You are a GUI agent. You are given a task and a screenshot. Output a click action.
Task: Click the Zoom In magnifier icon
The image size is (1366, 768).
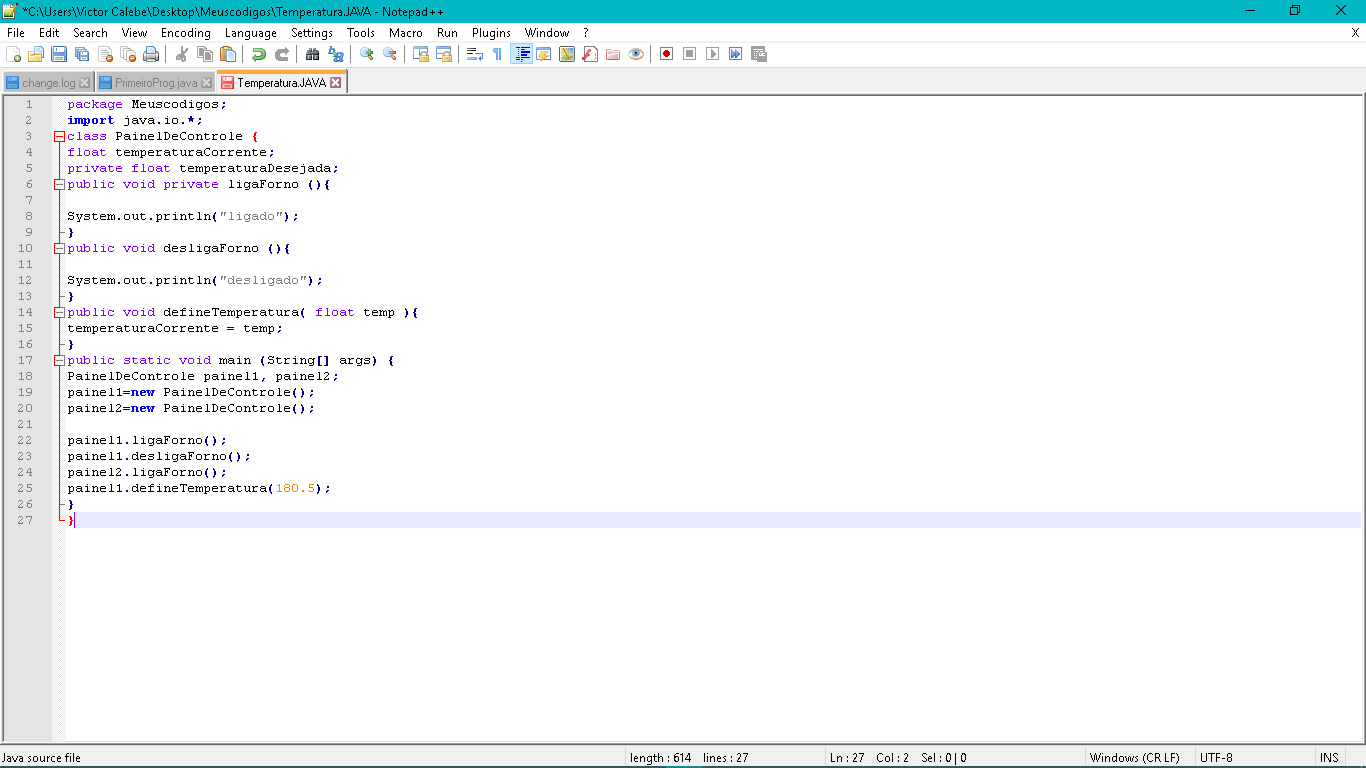point(367,54)
